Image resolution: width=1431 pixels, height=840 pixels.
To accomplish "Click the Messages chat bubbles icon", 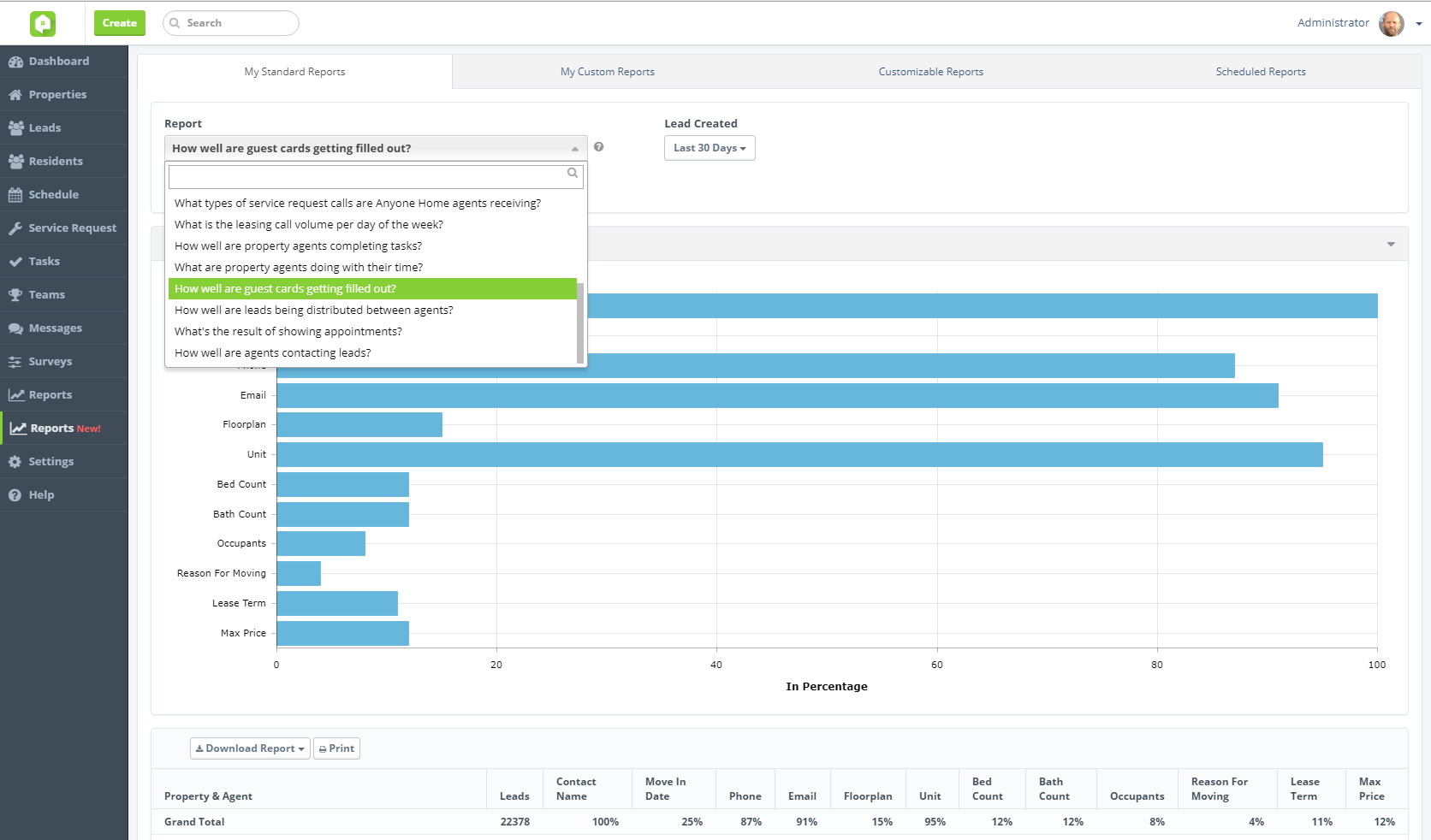I will (15, 328).
